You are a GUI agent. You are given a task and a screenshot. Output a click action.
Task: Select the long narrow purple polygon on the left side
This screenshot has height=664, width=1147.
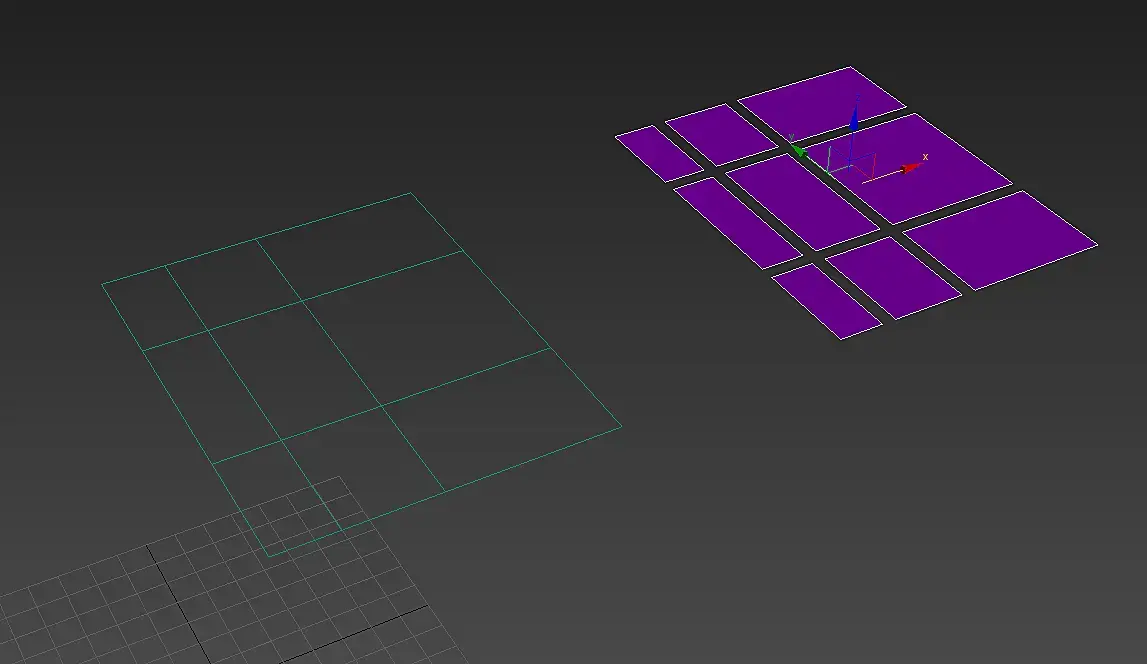pos(737,223)
